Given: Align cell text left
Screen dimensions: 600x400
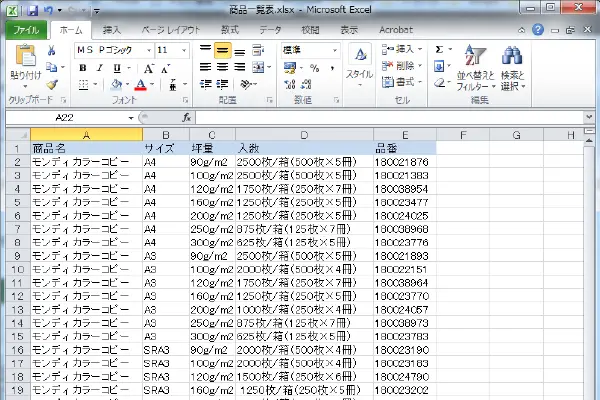Looking at the screenshot, I should click(205, 67).
